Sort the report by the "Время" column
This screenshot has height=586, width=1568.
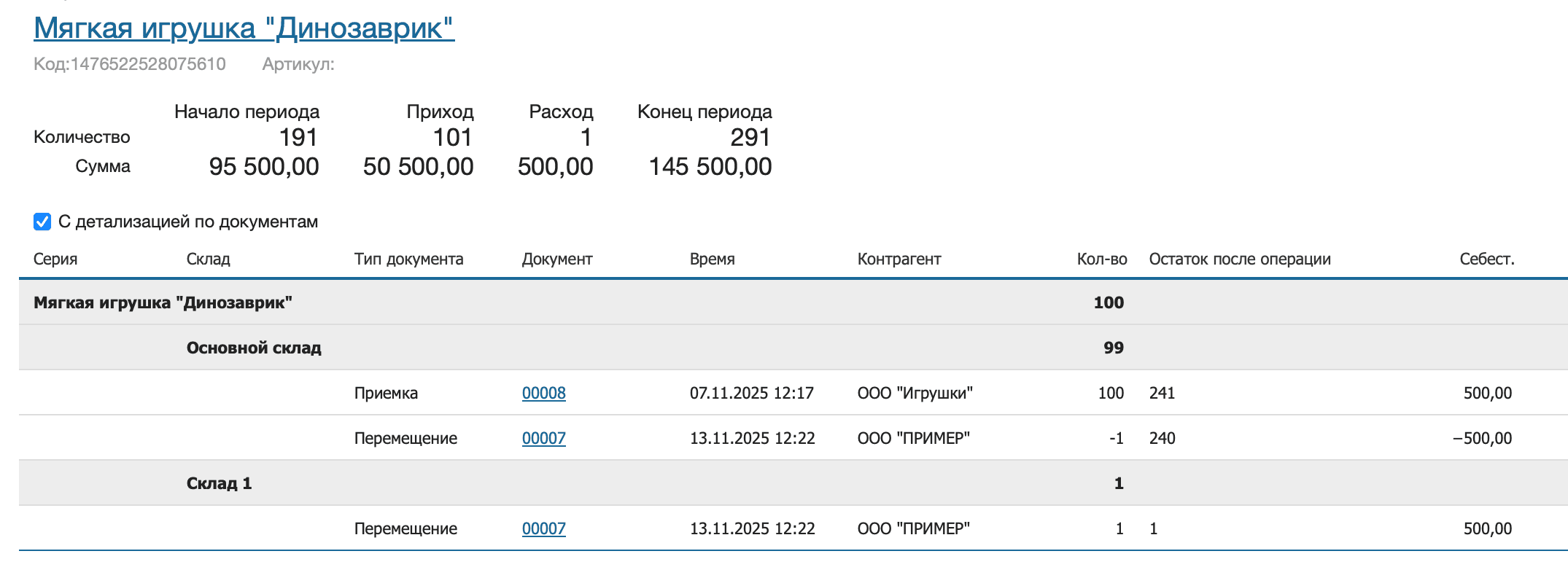[713, 259]
